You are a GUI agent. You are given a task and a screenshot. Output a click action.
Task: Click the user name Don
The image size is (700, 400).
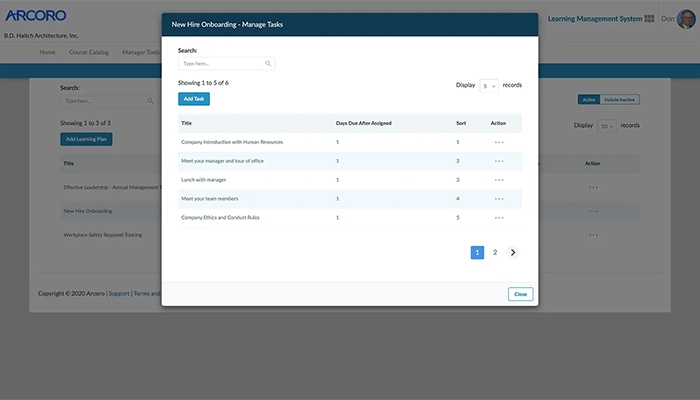667,19
